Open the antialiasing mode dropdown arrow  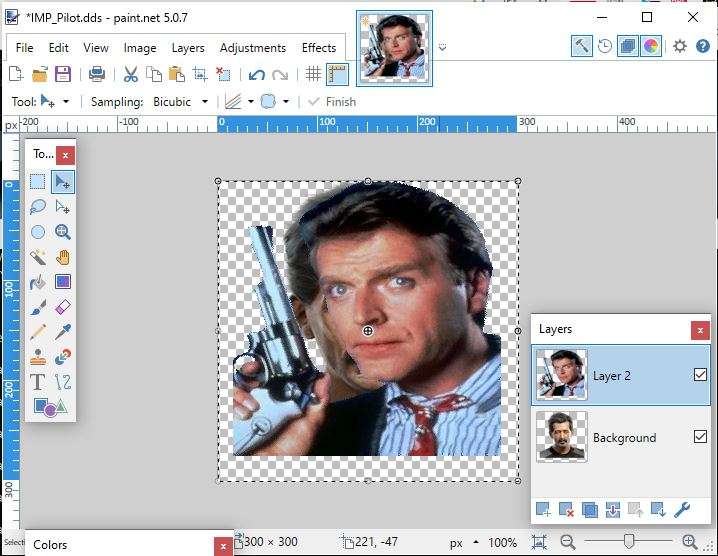pyautogui.click(x=251, y=102)
